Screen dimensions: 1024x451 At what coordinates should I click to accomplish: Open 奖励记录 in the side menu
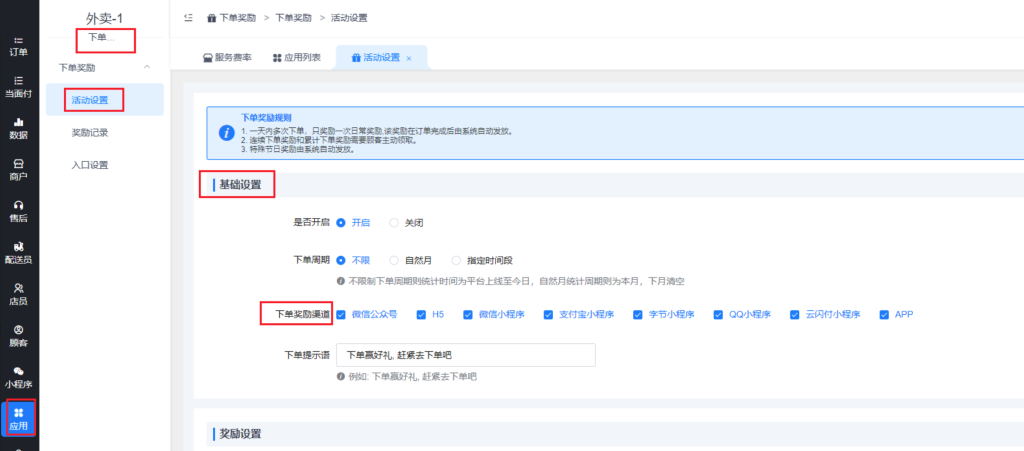click(90, 132)
